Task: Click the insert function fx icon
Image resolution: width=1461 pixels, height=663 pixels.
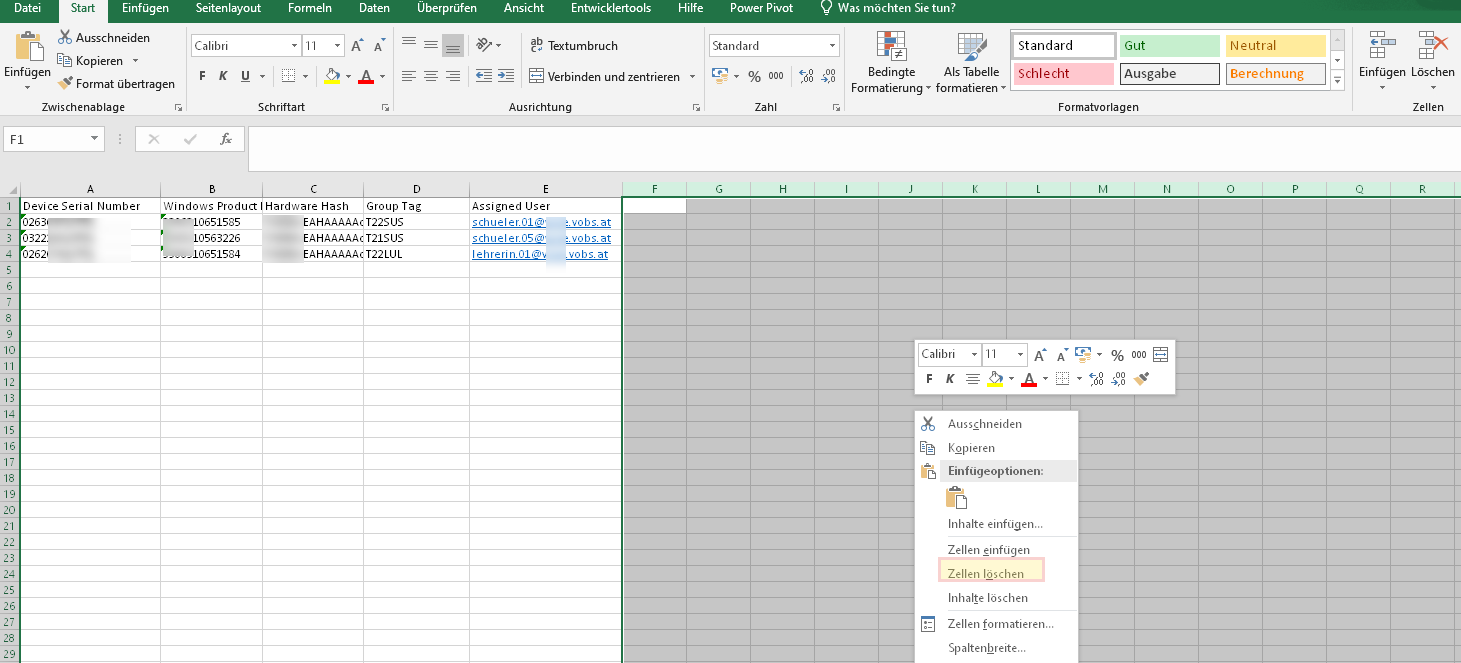Action: coord(226,139)
